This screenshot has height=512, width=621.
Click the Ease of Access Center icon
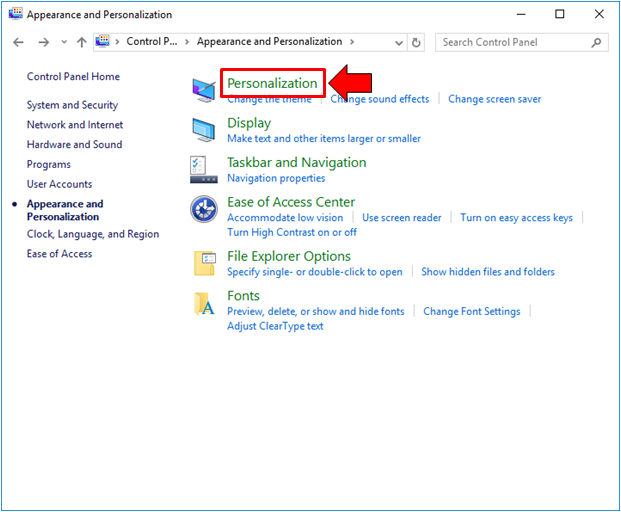click(203, 210)
